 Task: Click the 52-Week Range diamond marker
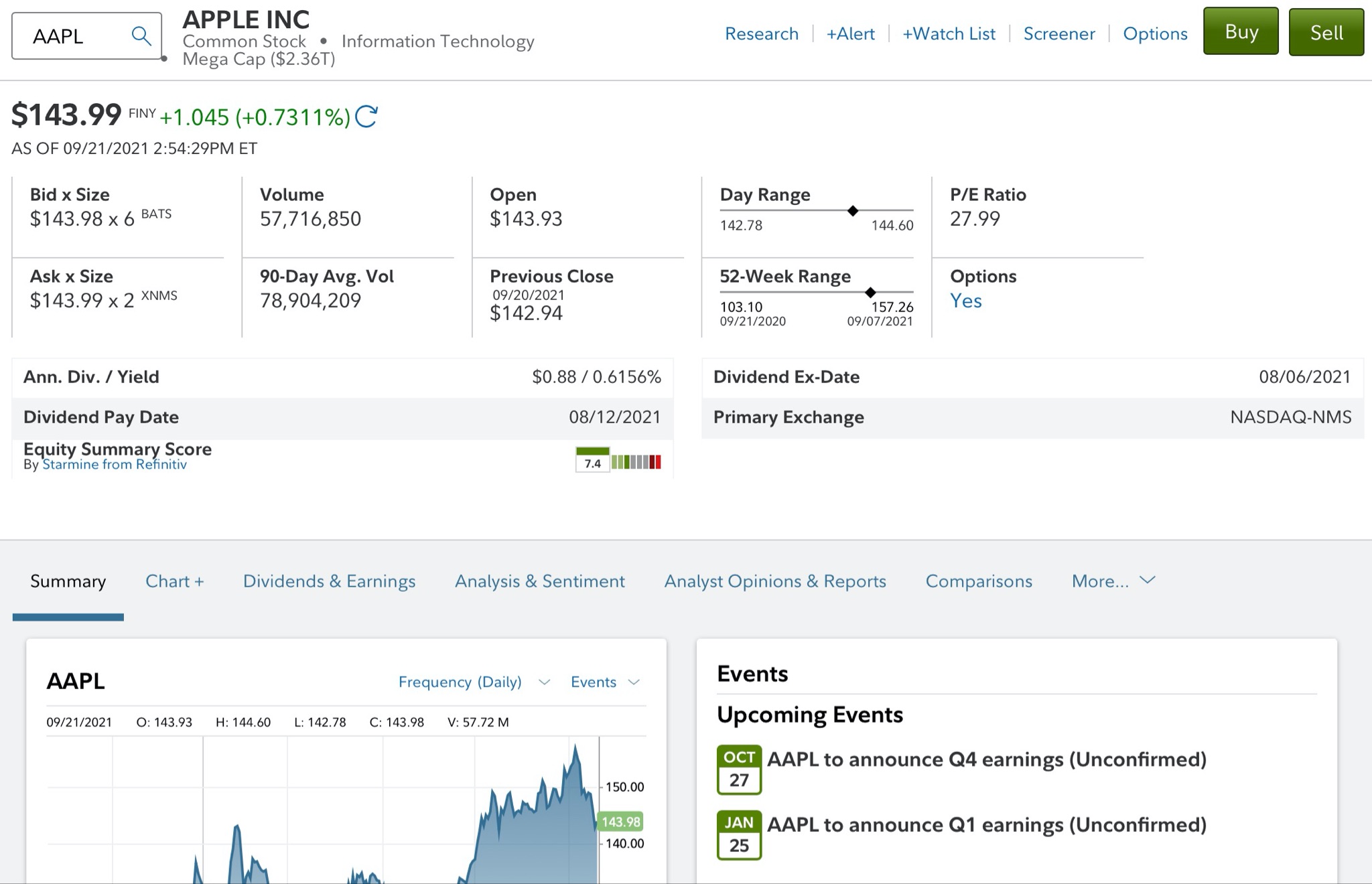(x=870, y=292)
